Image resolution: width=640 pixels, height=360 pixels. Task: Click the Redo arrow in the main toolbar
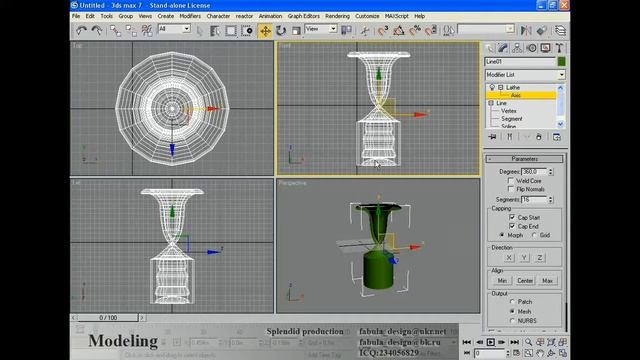(x=97, y=31)
